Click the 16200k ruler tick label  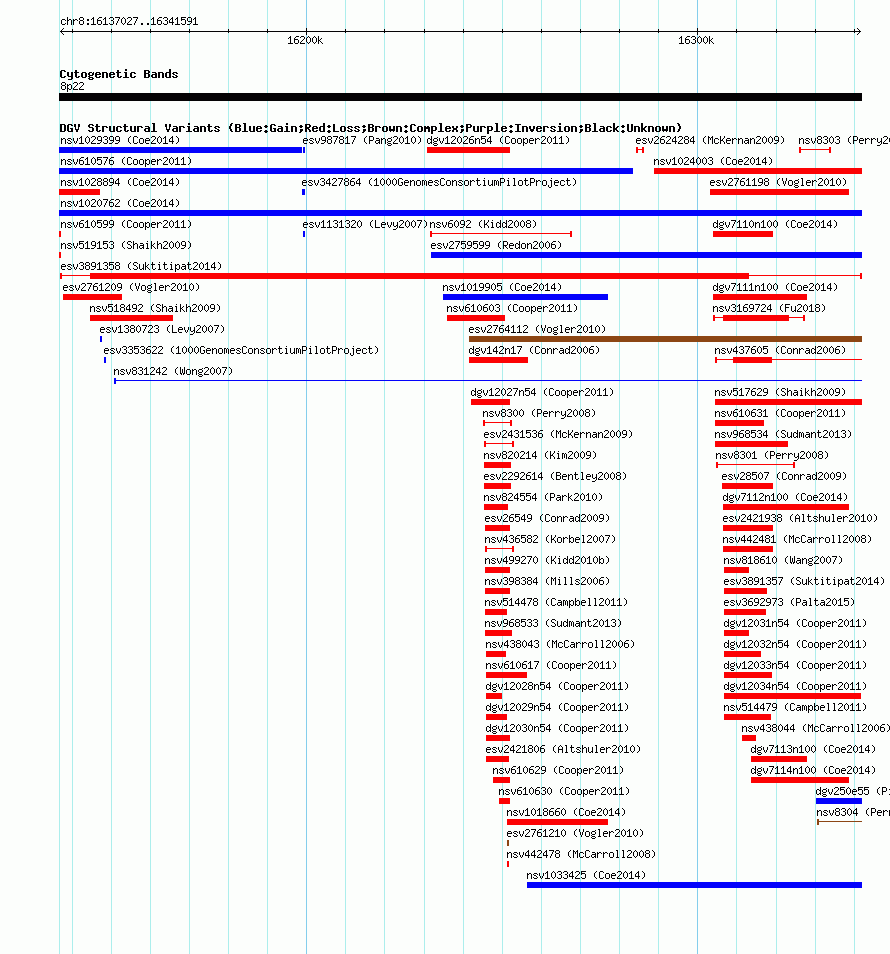[x=305, y=40]
